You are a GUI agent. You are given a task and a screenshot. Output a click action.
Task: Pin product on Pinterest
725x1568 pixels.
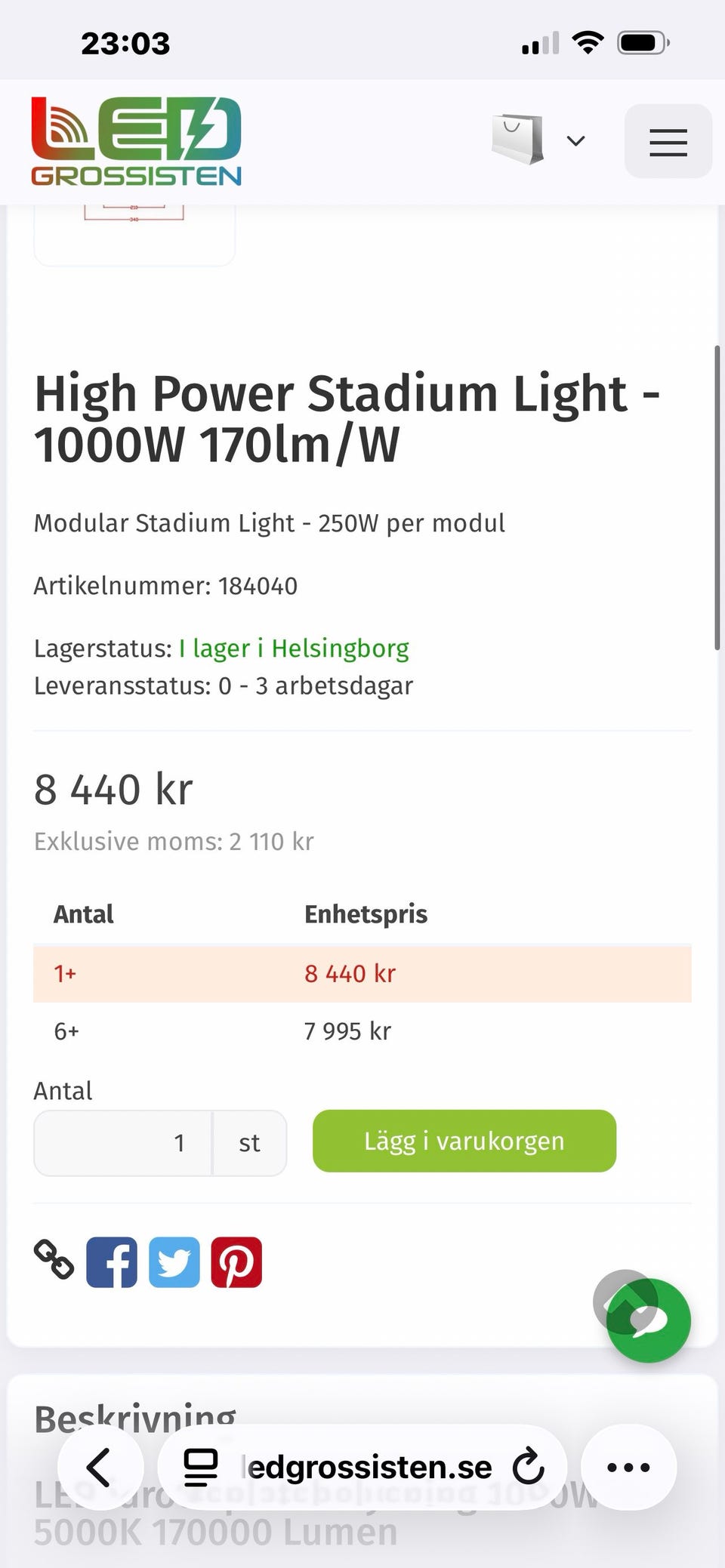click(236, 1261)
